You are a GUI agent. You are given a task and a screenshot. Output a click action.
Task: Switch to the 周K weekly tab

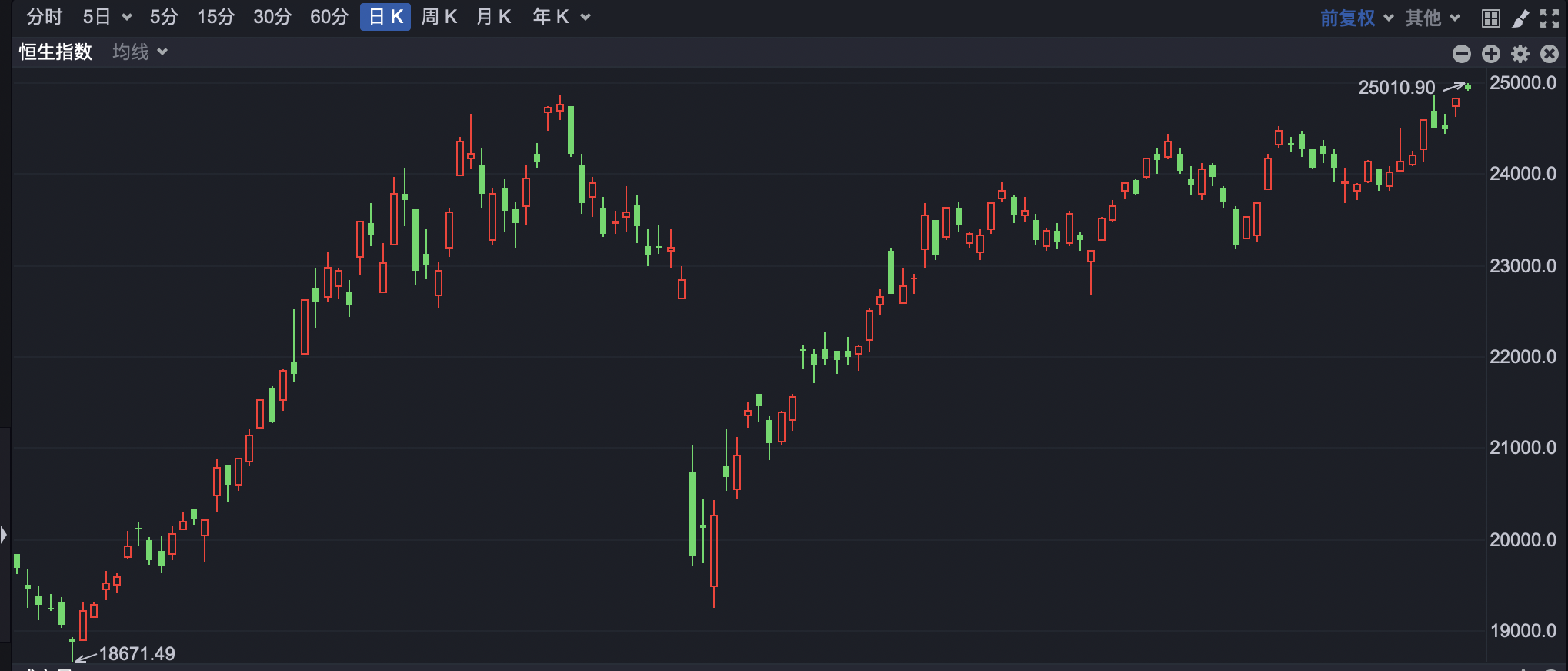pos(439,17)
